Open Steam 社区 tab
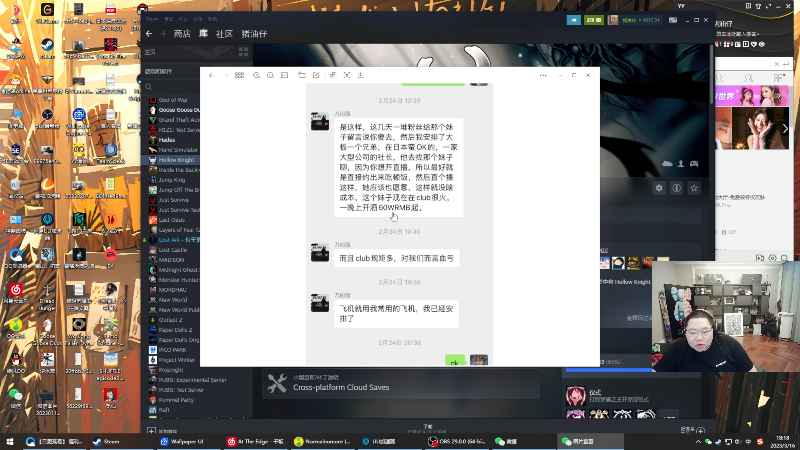 coord(224,34)
